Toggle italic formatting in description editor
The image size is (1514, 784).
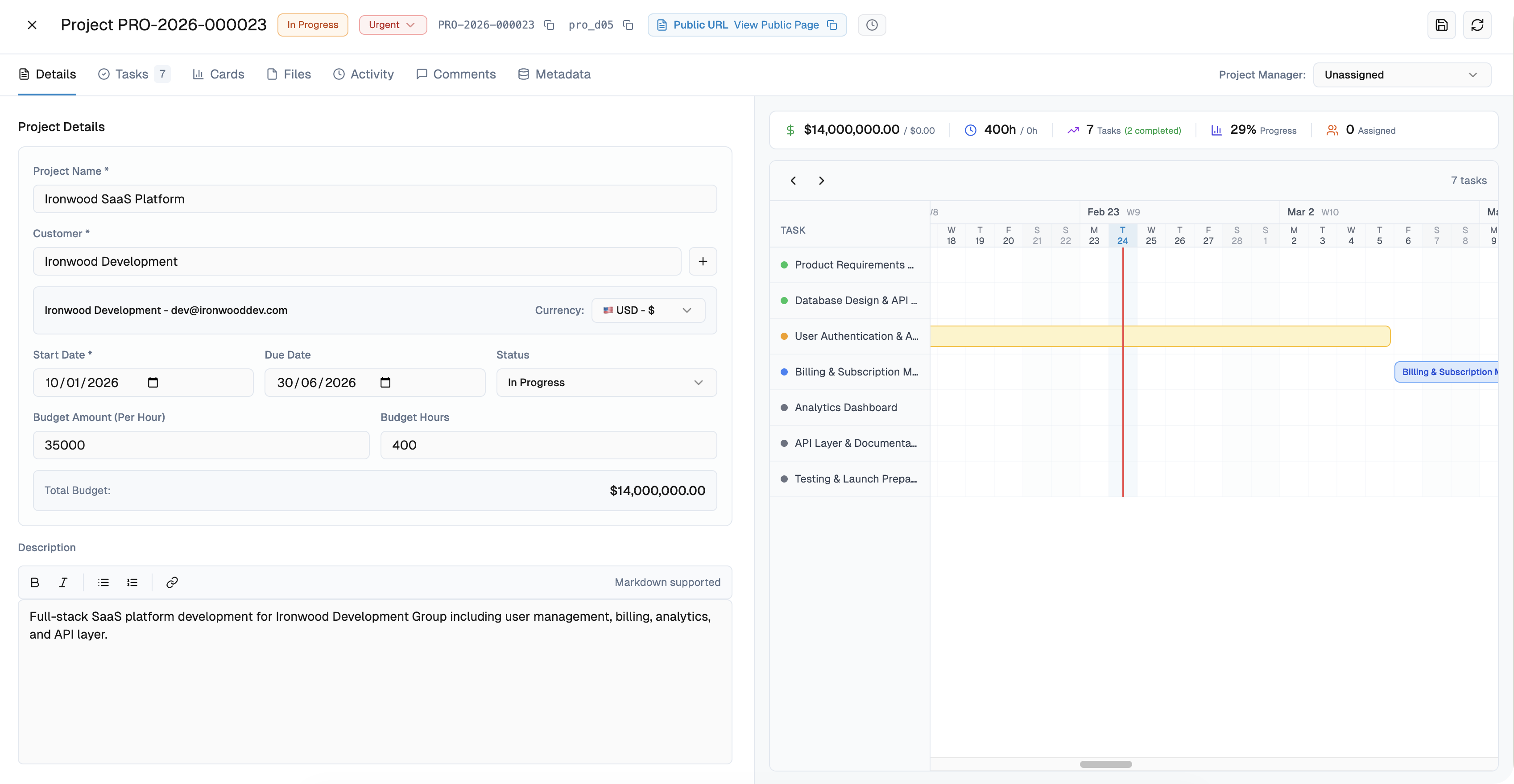(x=63, y=582)
